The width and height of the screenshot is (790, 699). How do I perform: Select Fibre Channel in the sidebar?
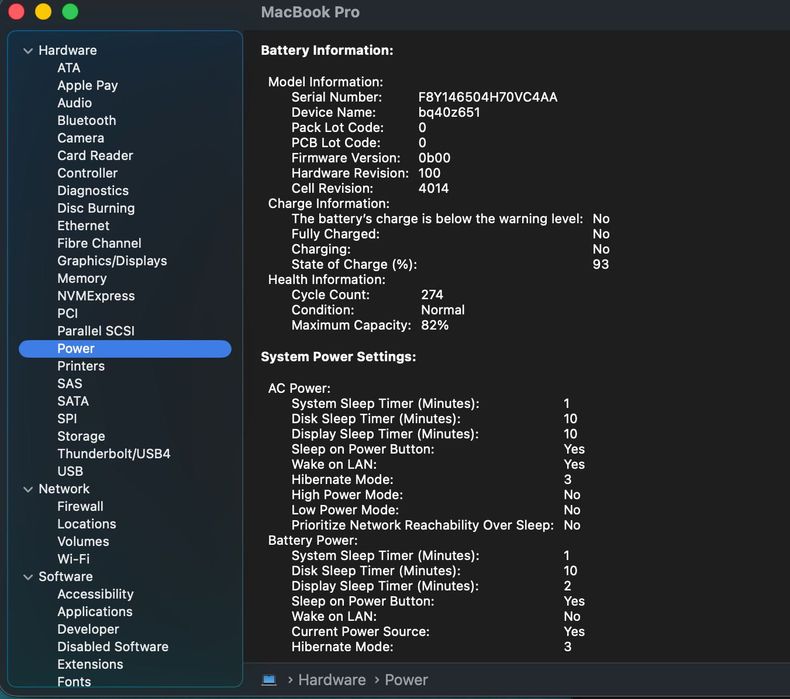pyautogui.click(x=99, y=243)
